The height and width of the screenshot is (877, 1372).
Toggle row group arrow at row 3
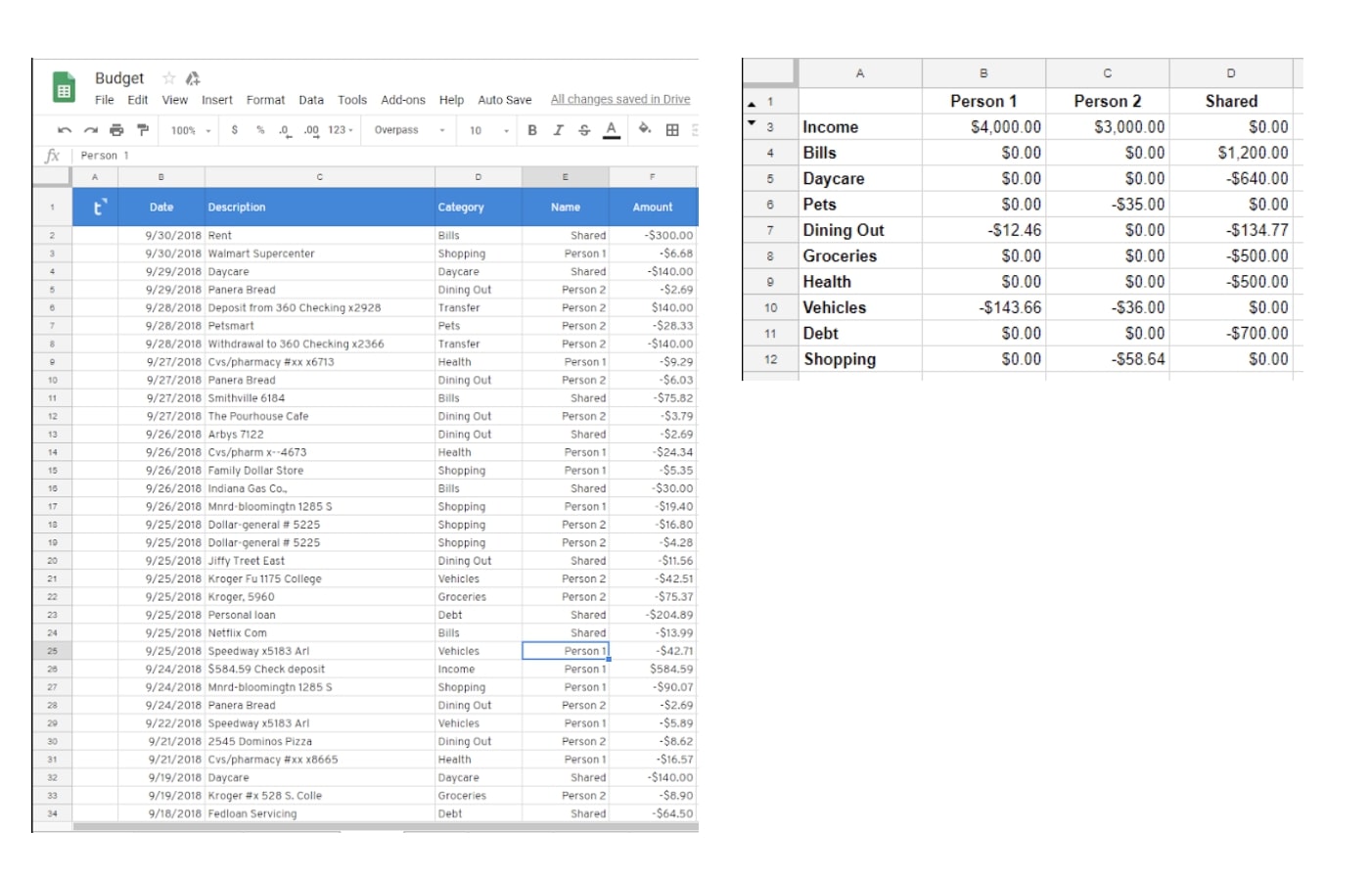pos(752,123)
